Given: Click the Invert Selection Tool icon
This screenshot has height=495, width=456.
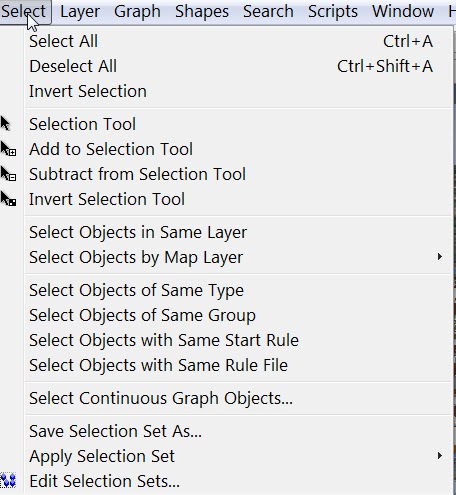Looking at the screenshot, I should tap(8, 198).
